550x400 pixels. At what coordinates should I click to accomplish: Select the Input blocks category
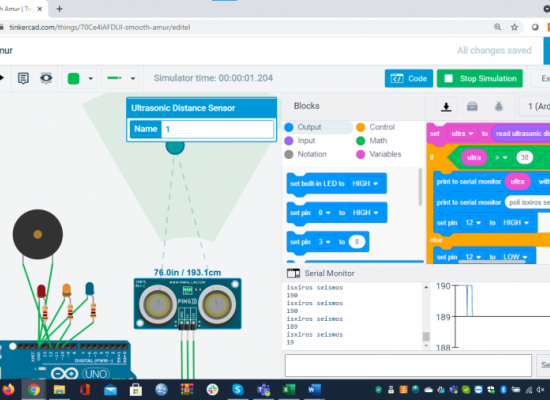click(300, 141)
